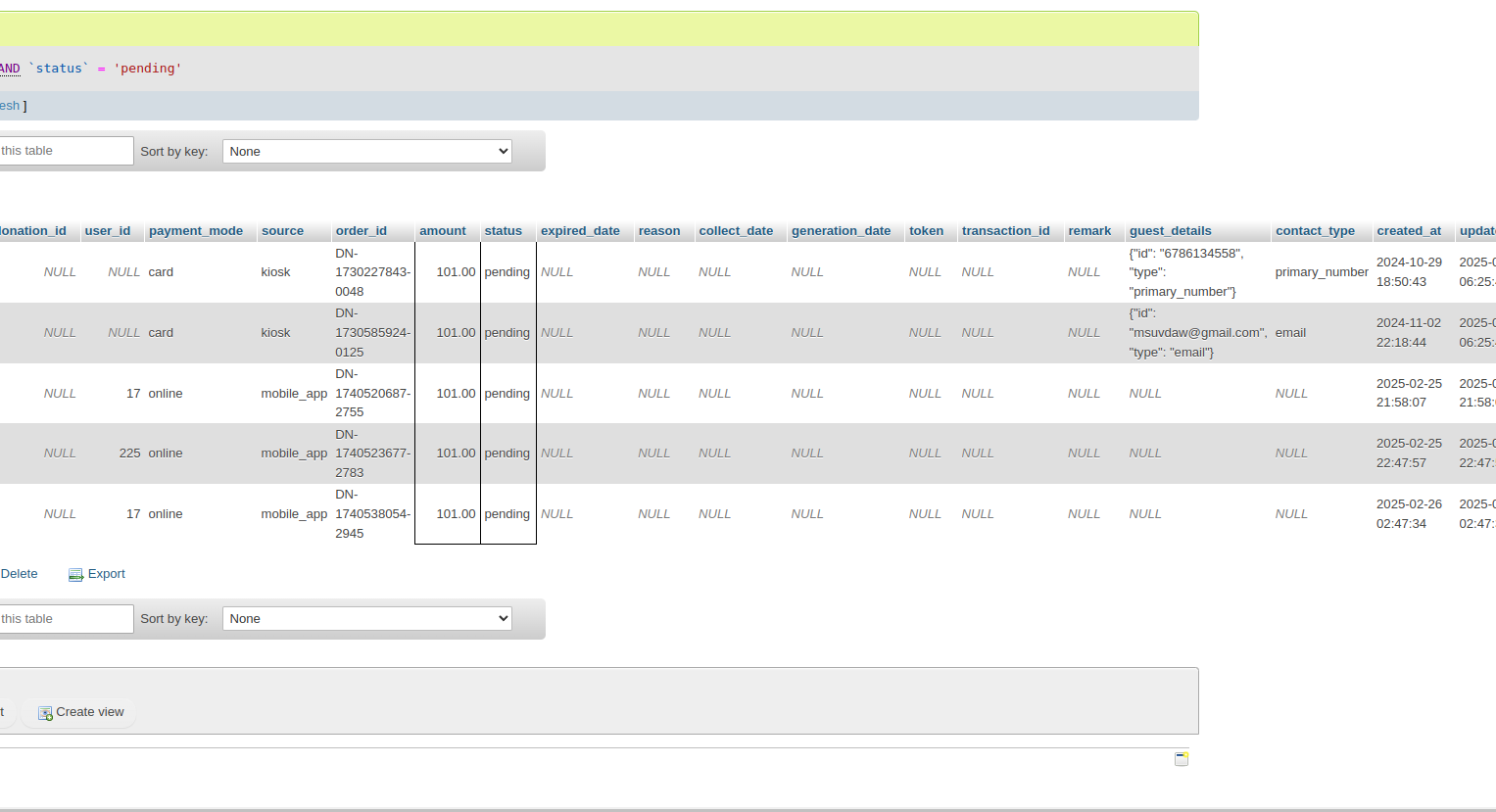Click the Export icon below the results

point(75,575)
